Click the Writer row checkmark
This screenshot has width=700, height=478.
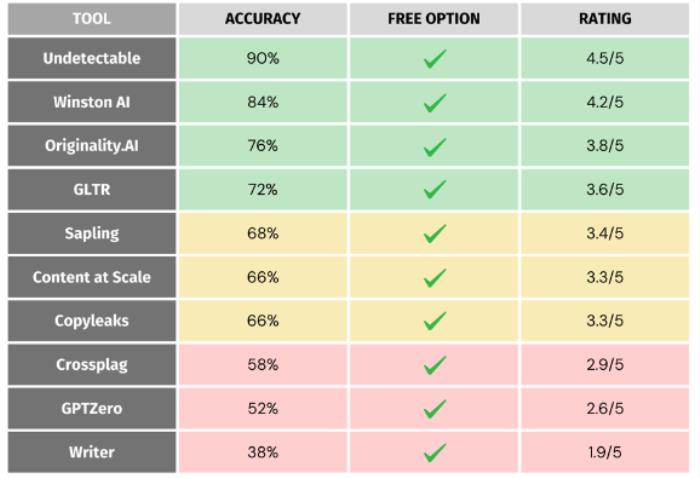click(x=434, y=453)
